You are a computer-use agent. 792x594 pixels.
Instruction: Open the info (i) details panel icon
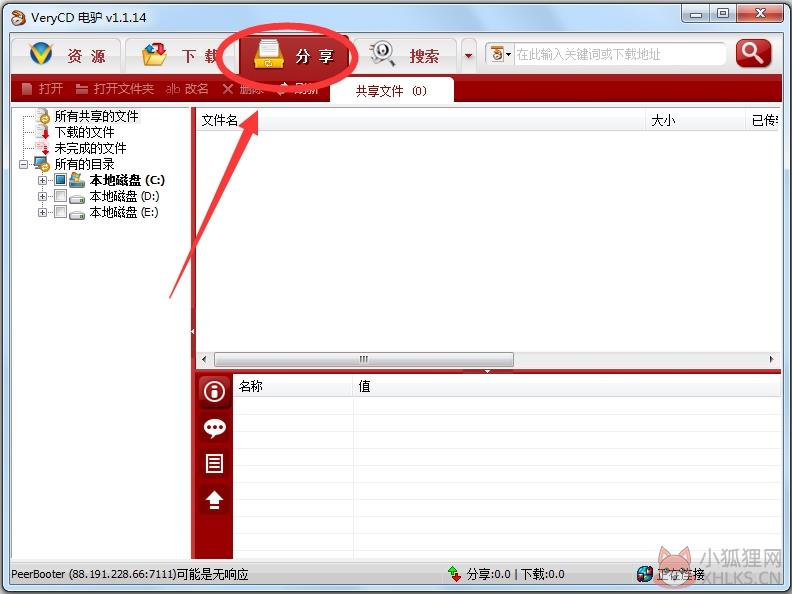coord(215,392)
